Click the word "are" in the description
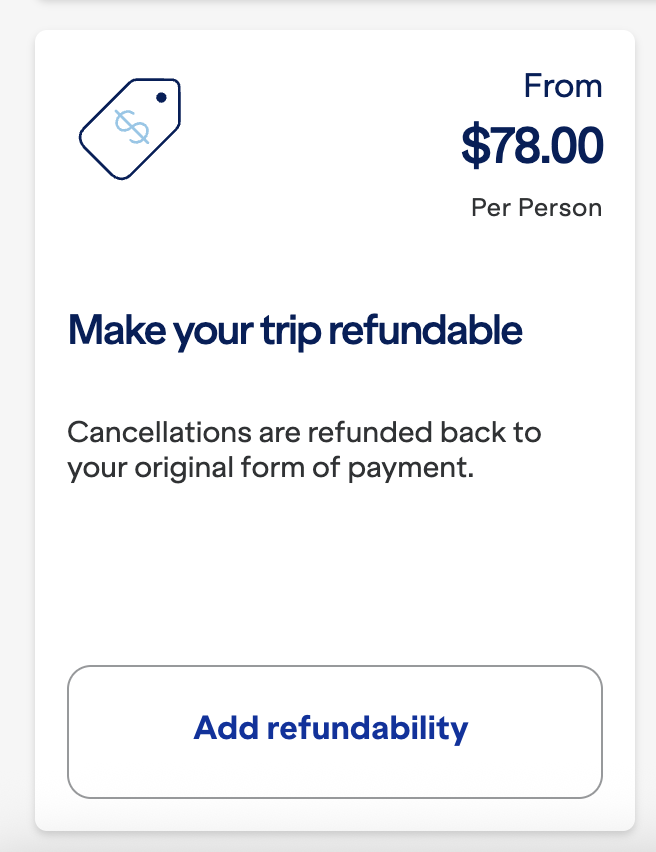Screen dimensions: 656x852 coord(231,434)
